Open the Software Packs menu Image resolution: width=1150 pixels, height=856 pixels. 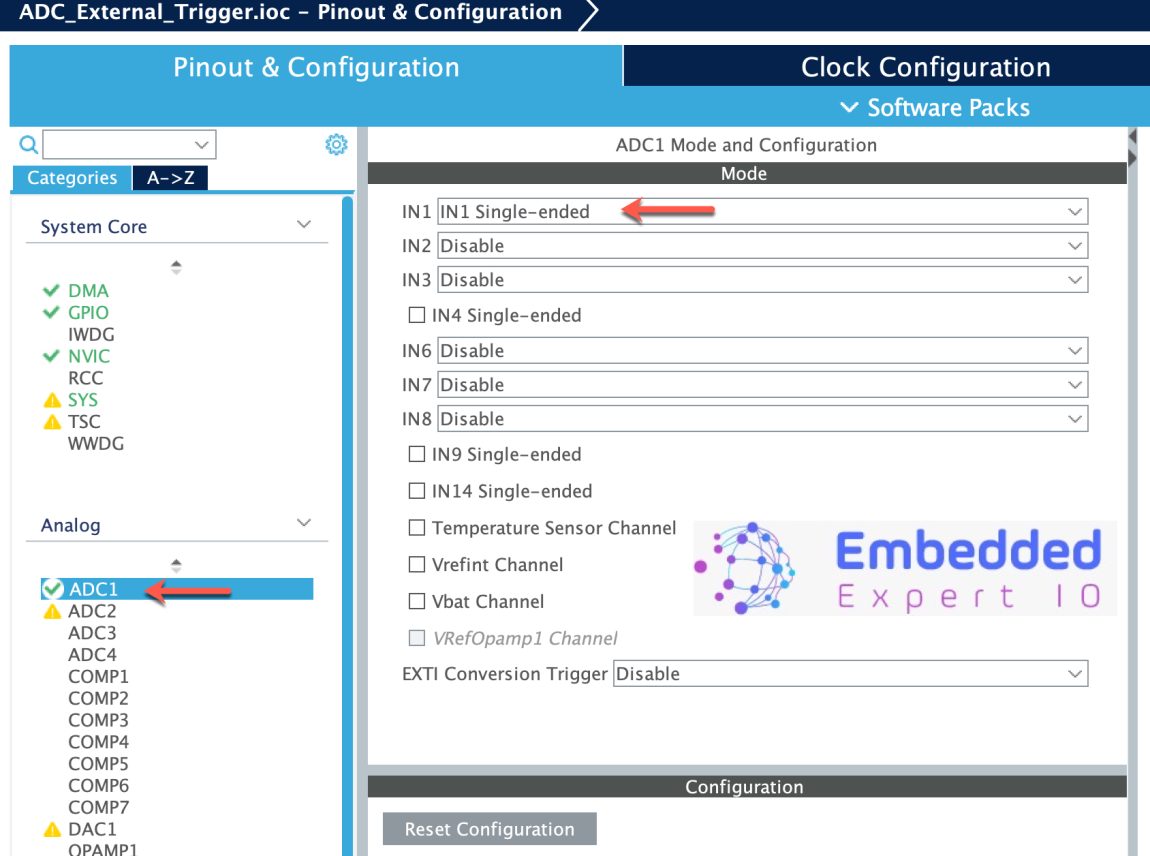pyautogui.click(x=935, y=108)
